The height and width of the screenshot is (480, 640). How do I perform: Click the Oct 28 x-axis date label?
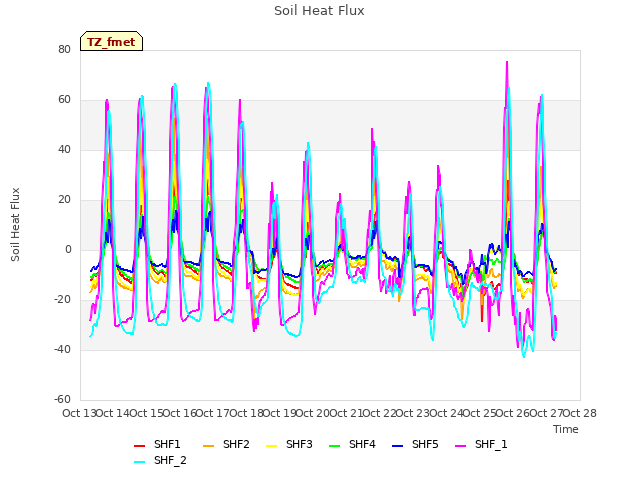(x=579, y=413)
